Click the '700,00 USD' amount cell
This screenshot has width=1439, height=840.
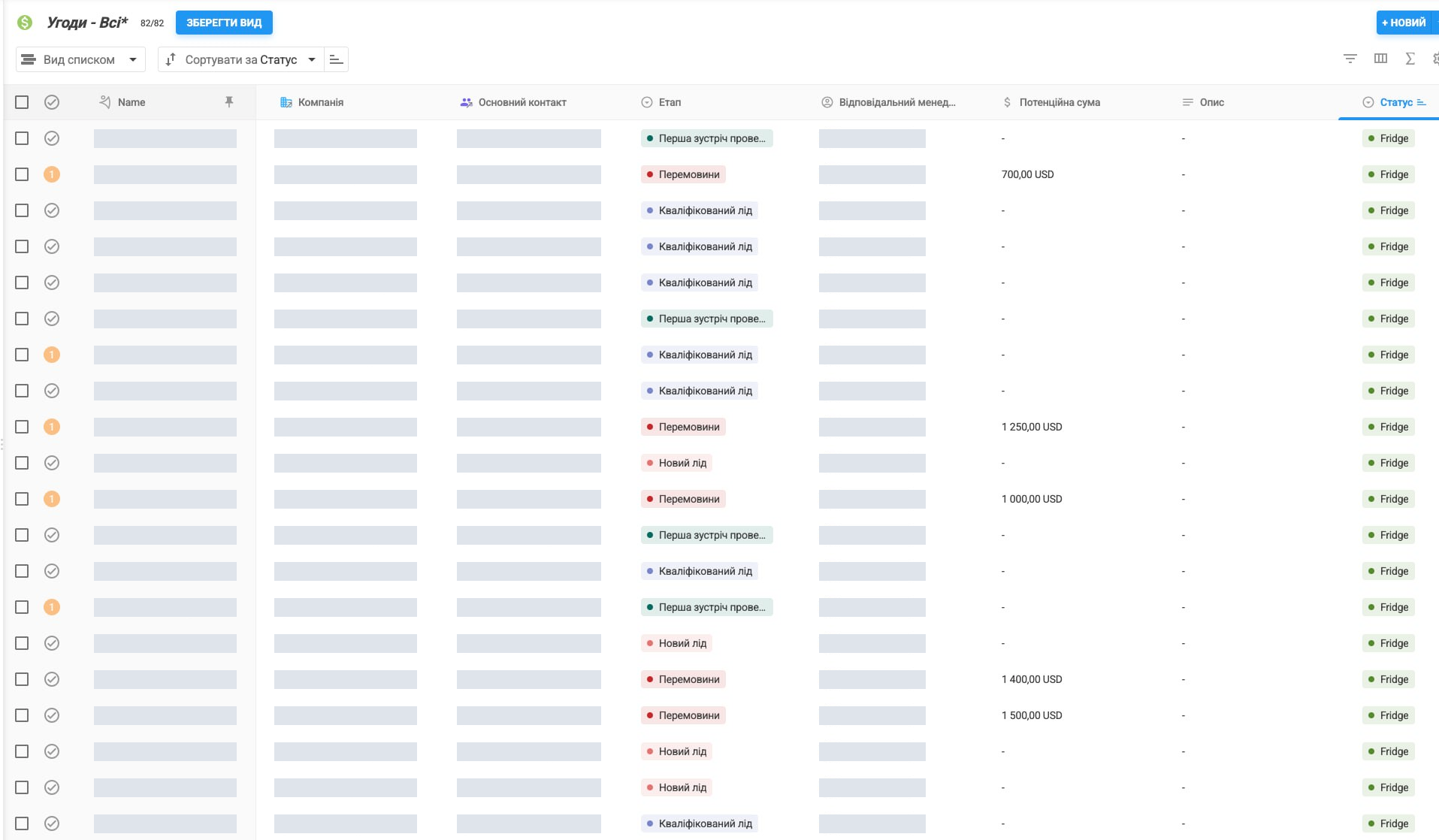pyautogui.click(x=1028, y=174)
